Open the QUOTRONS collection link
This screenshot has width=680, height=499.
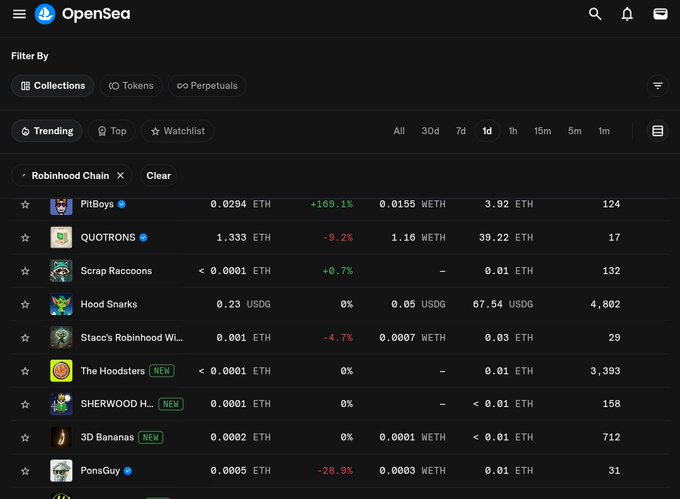point(108,238)
